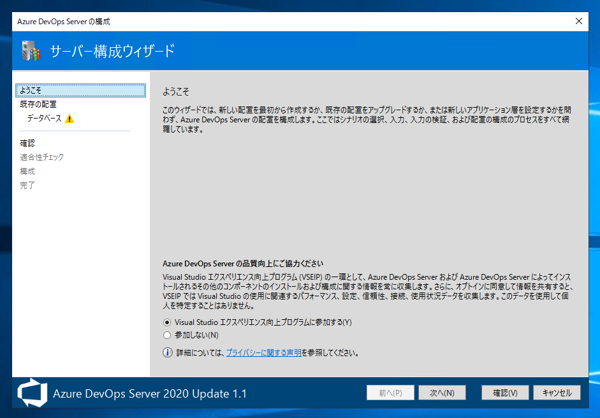The height and width of the screenshot is (418, 600).
Task: Click the warning icon beside データベース
Action: pos(69,119)
